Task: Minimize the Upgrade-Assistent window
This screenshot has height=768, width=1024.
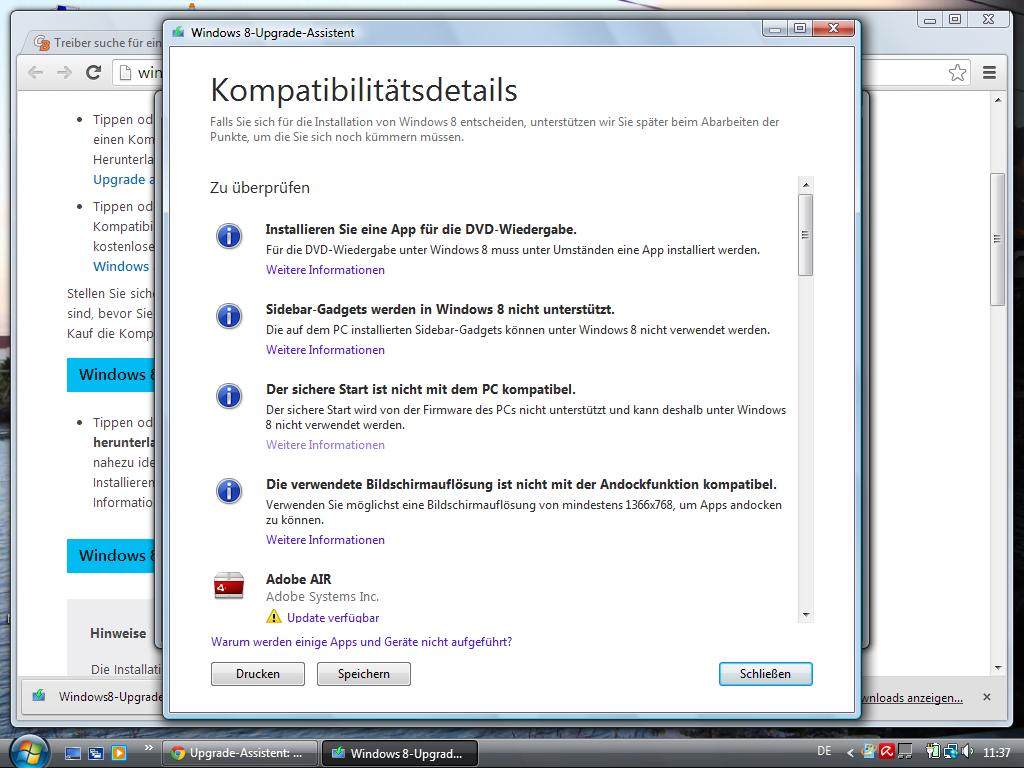Action: coord(775,29)
